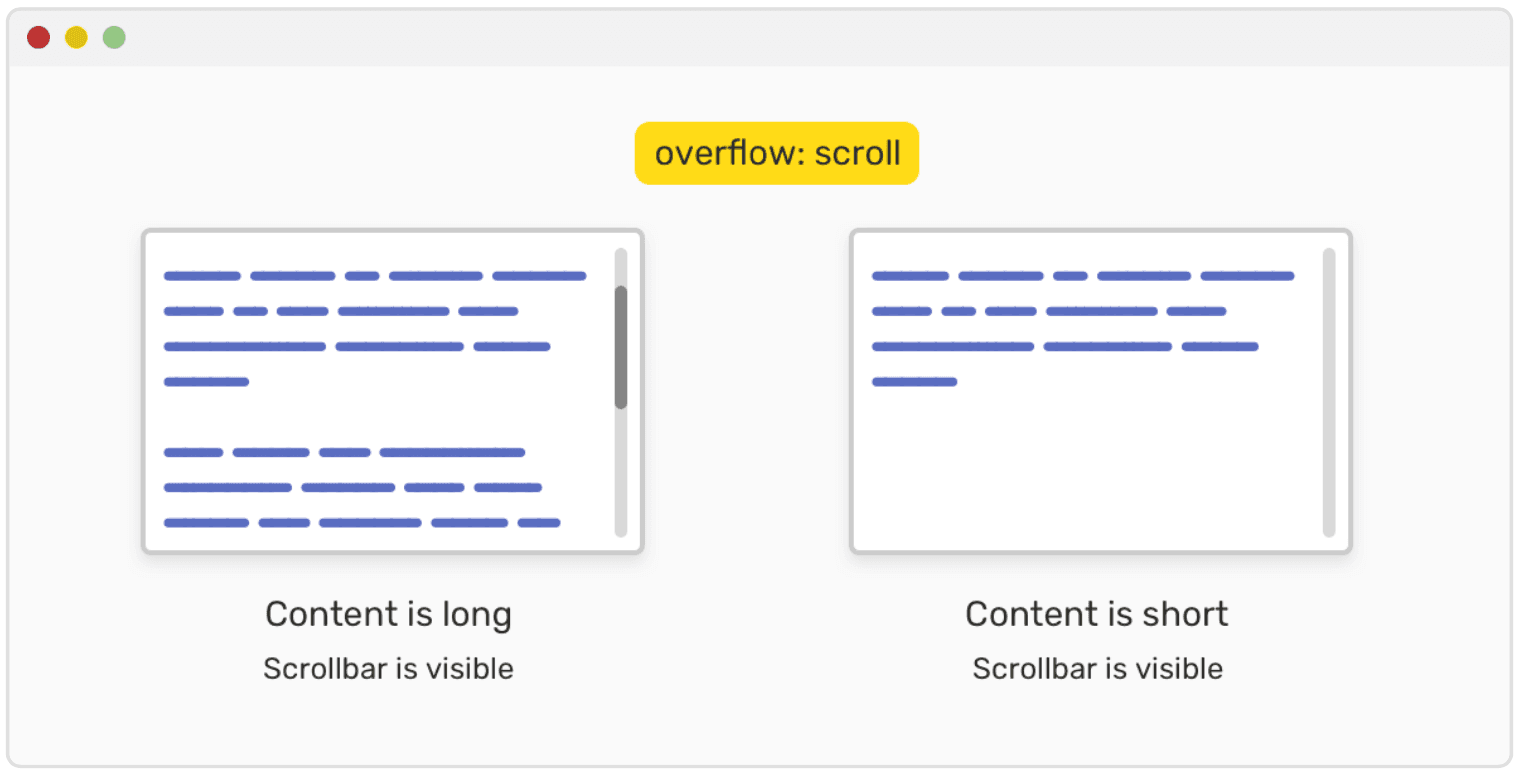
Task: Click scrollbar track below the thumb in left box
Action: click(621, 472)
